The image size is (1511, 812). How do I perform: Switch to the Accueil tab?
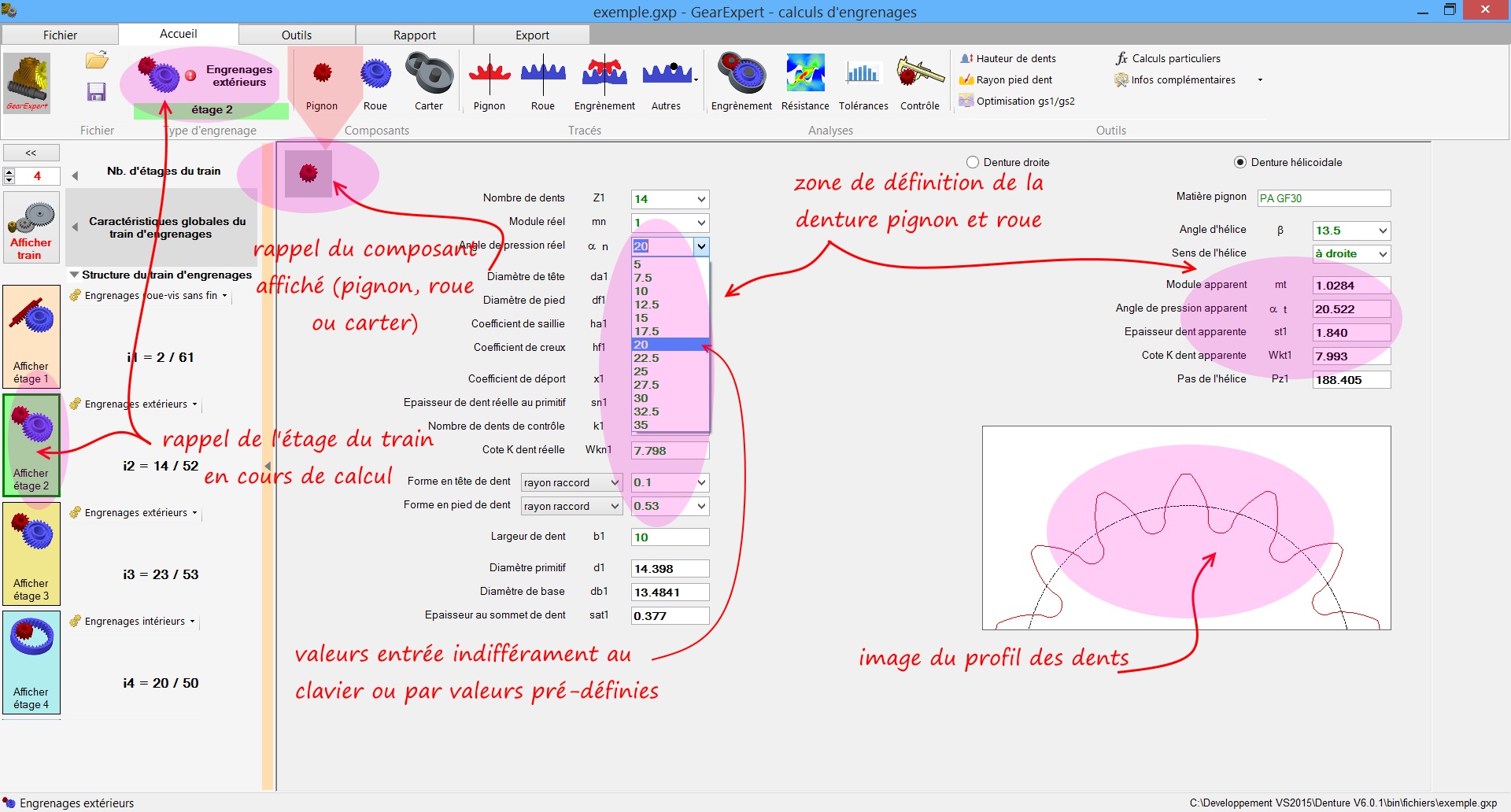[x=179, y=34]
